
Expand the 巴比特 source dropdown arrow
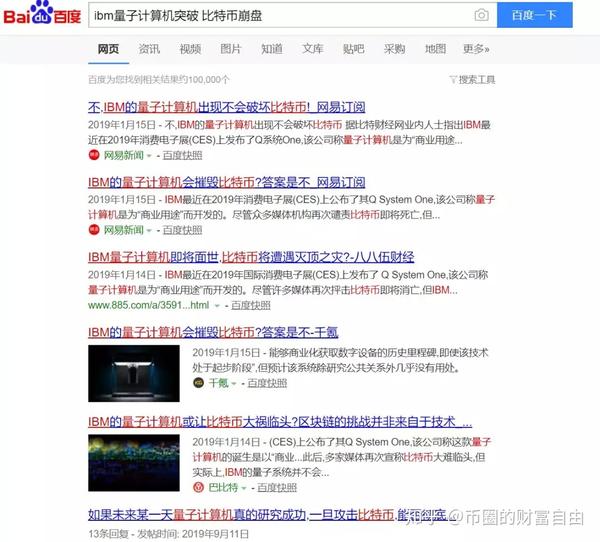point(244,488)
